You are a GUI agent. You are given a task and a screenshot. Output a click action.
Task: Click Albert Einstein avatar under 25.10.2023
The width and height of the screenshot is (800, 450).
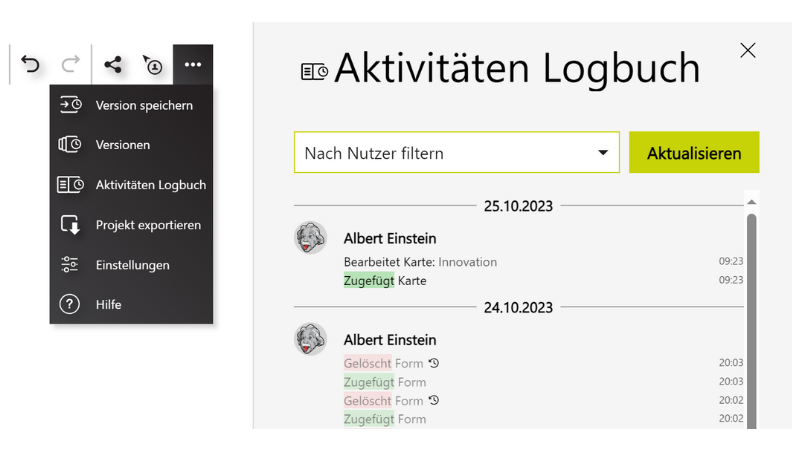pos(310,237)
